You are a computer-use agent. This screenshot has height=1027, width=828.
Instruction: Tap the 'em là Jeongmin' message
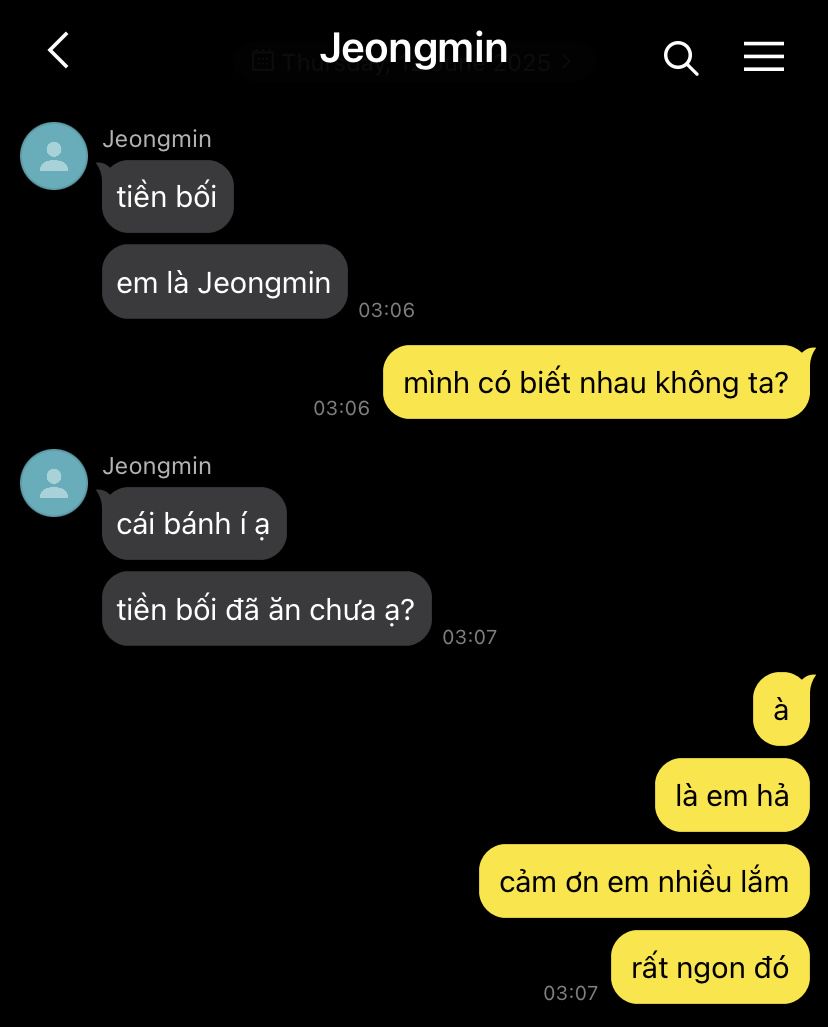coord(224,282)
